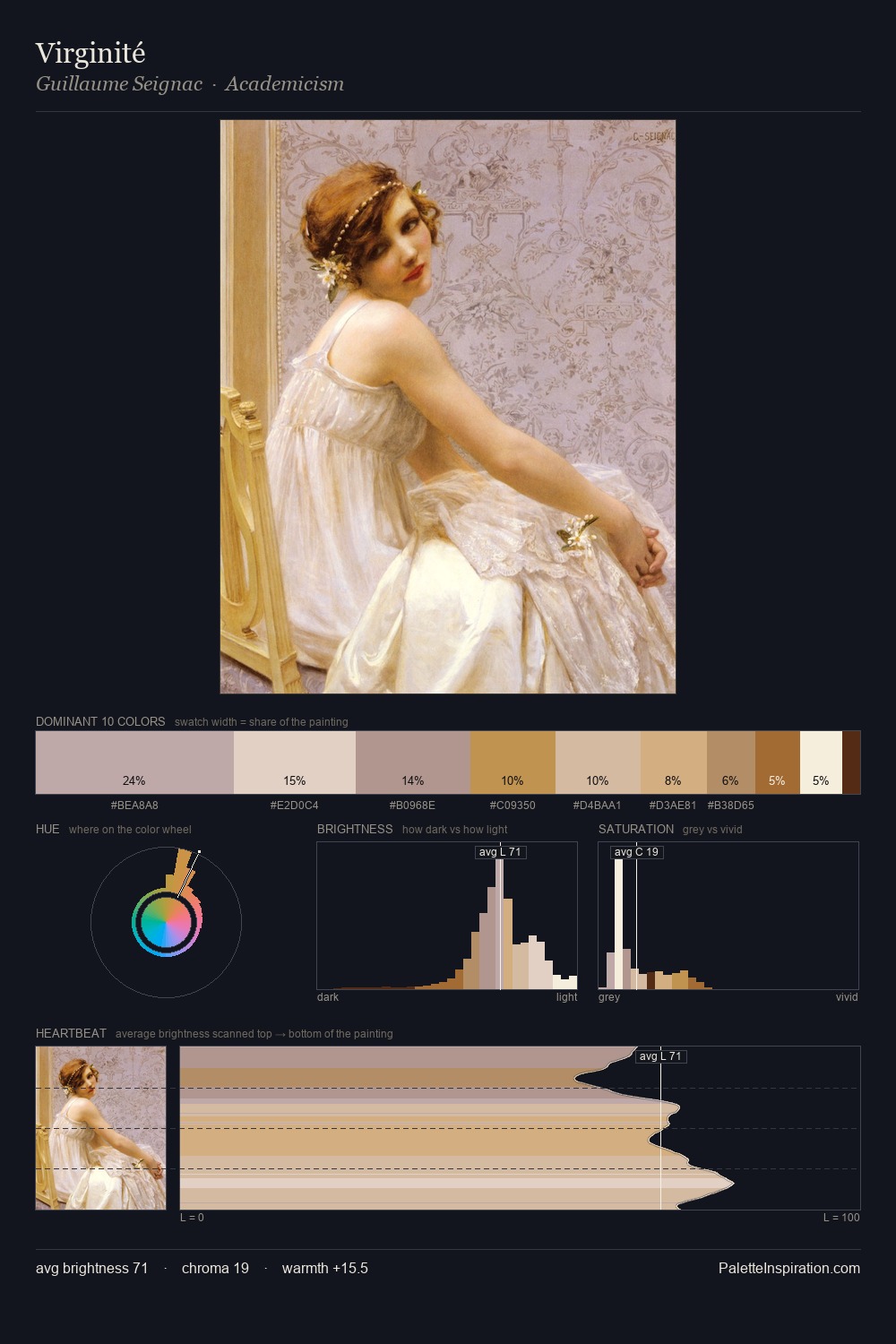The image size is (896, 1344).
Task: Pick the 8% swatch #D3AE81
Action: point(674,762)
